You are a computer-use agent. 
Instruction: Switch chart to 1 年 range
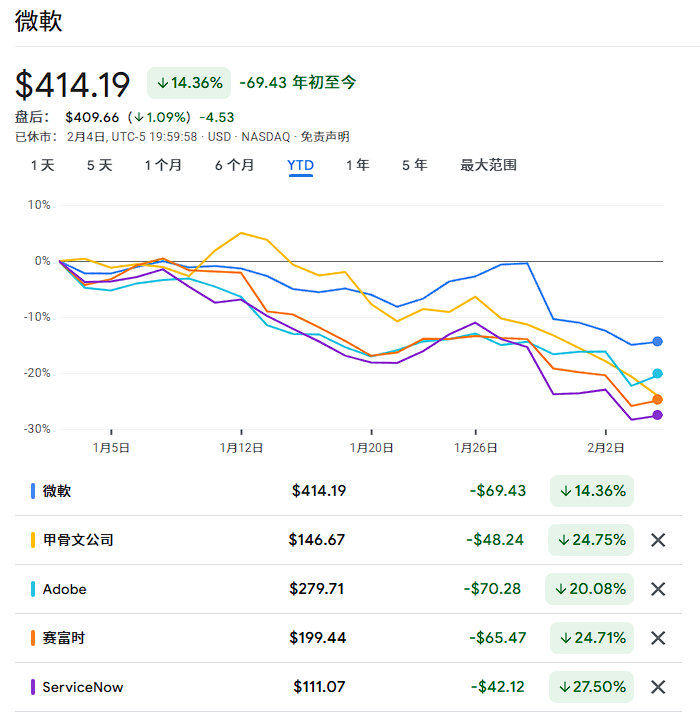coord(357,165)
